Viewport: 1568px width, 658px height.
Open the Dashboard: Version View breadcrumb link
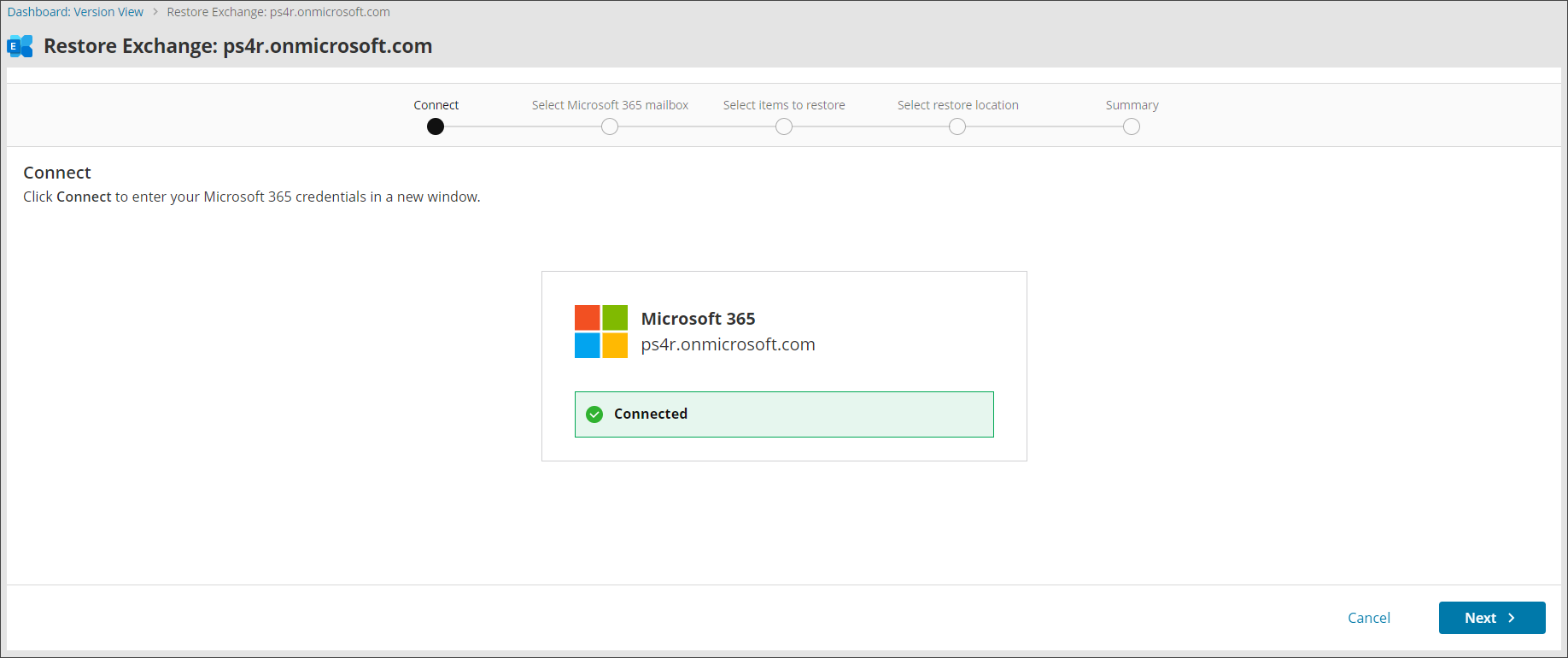tap(75, 12)
